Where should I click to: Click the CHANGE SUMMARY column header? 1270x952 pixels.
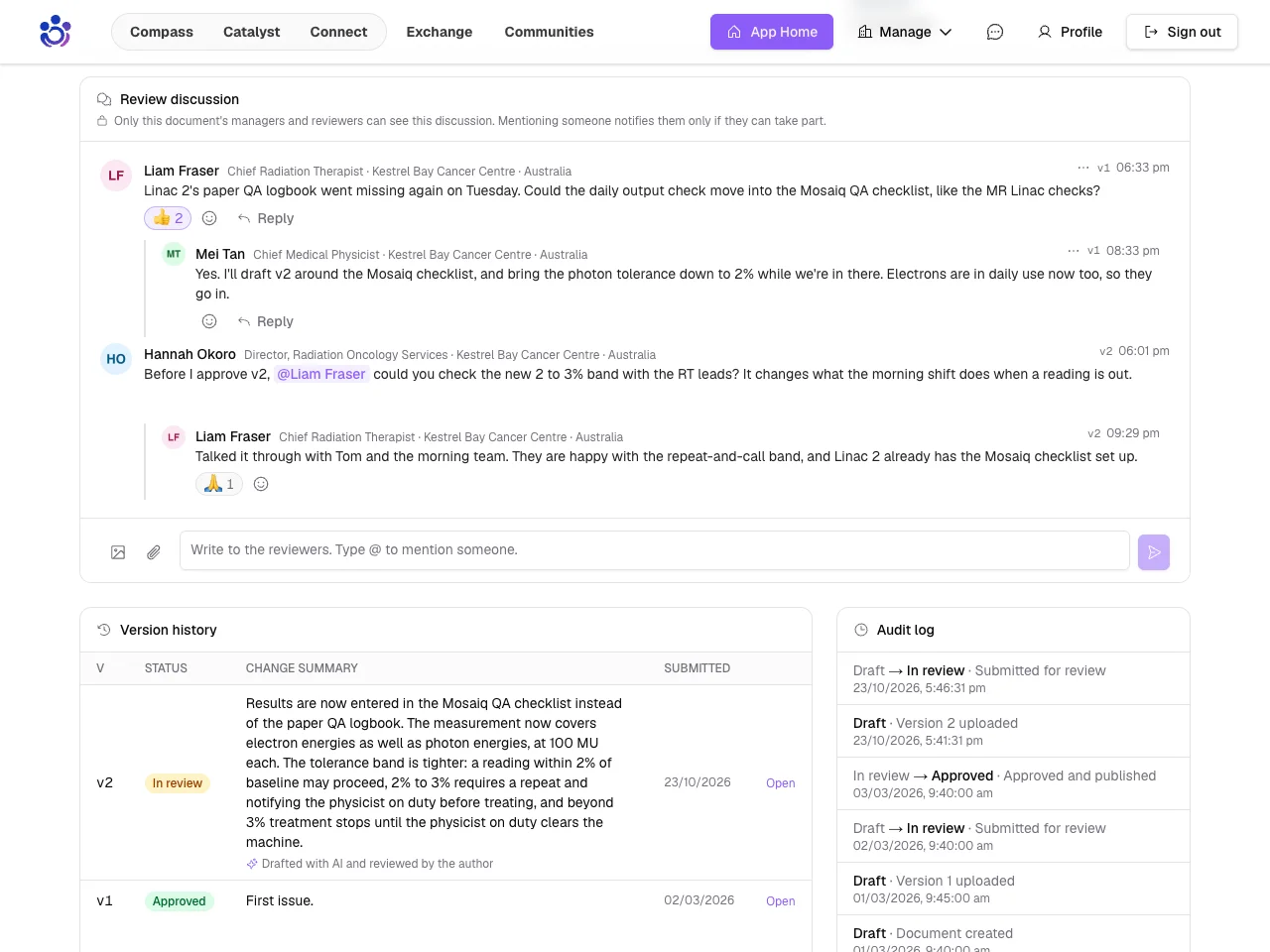tap(302, 668)
